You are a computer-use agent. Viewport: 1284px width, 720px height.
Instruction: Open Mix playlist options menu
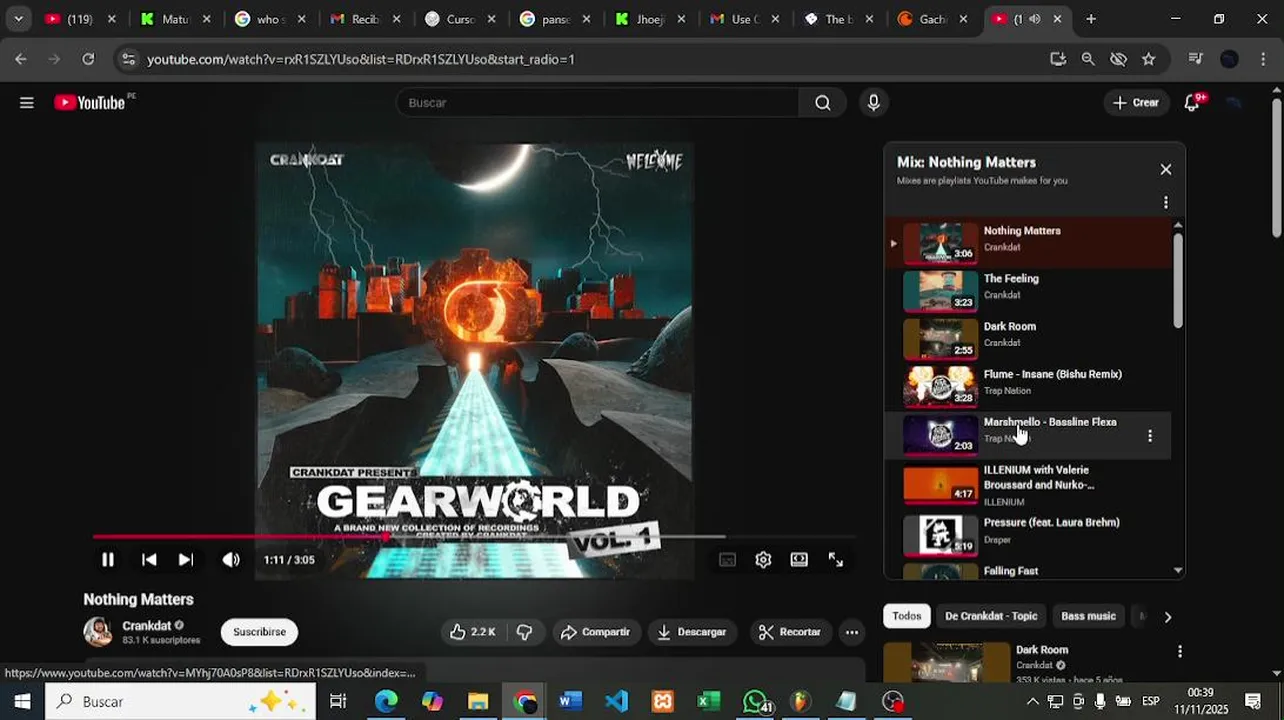1166,203
